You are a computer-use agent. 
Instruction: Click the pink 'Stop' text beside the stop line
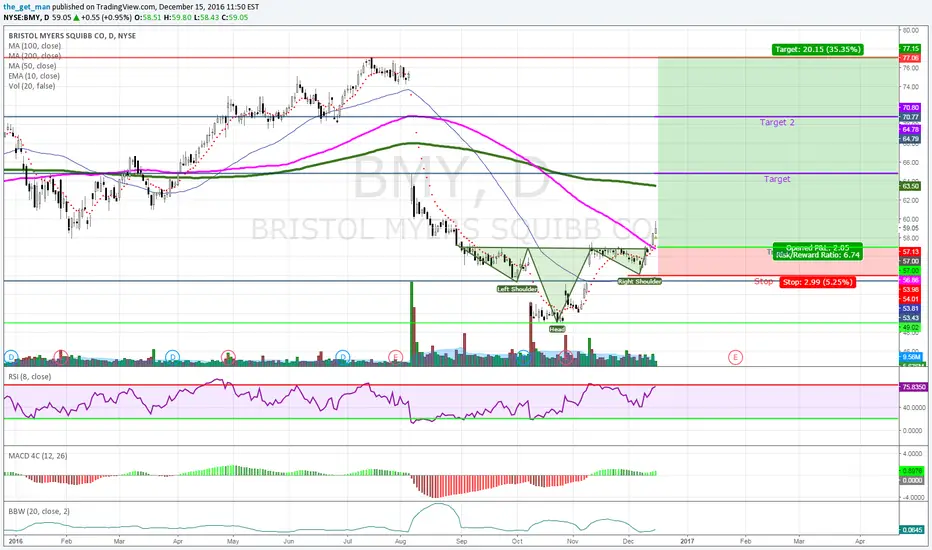[x=763, y=281]
